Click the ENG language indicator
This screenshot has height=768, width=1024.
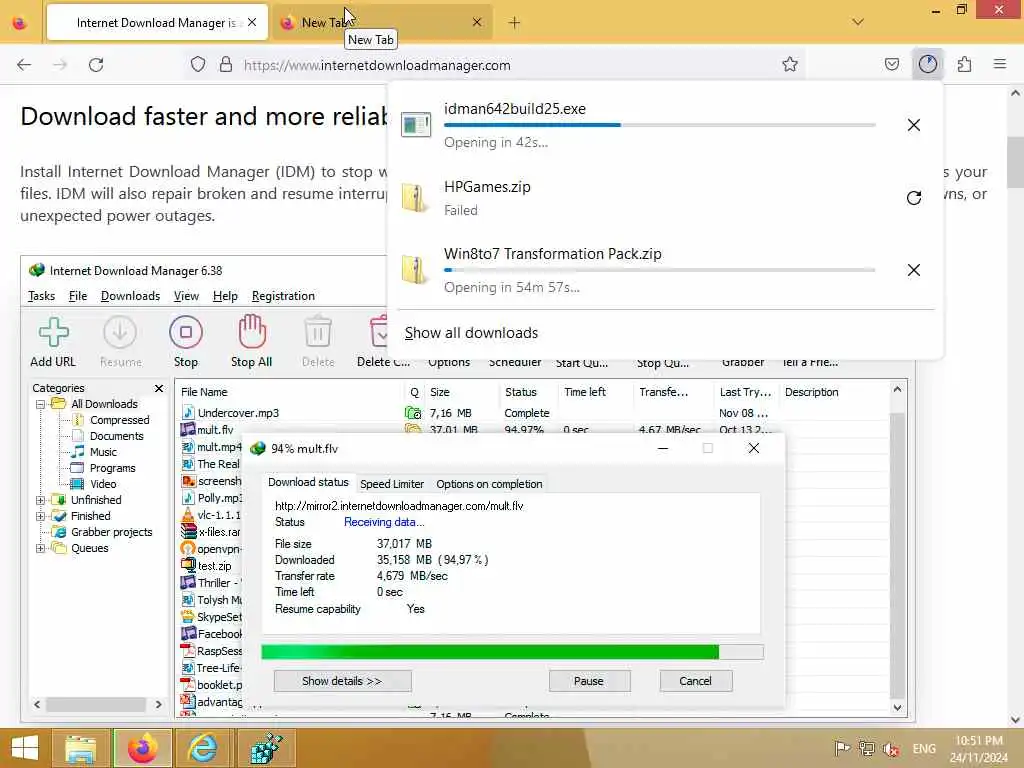[923, 749]
